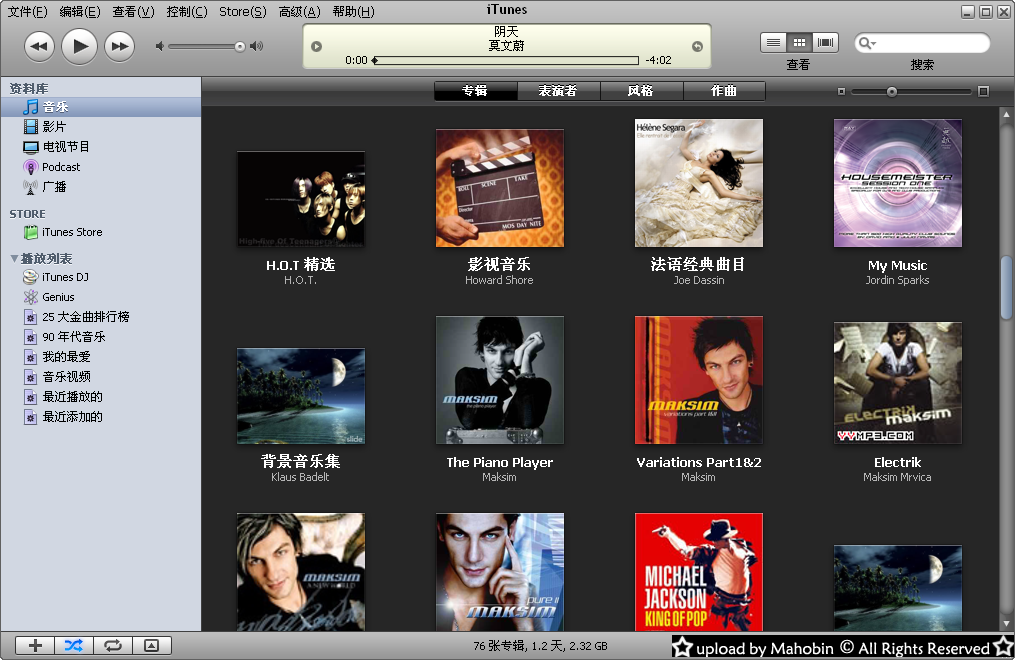Select the My Music album cover
1015x660 pixels.
click(897, 183)
